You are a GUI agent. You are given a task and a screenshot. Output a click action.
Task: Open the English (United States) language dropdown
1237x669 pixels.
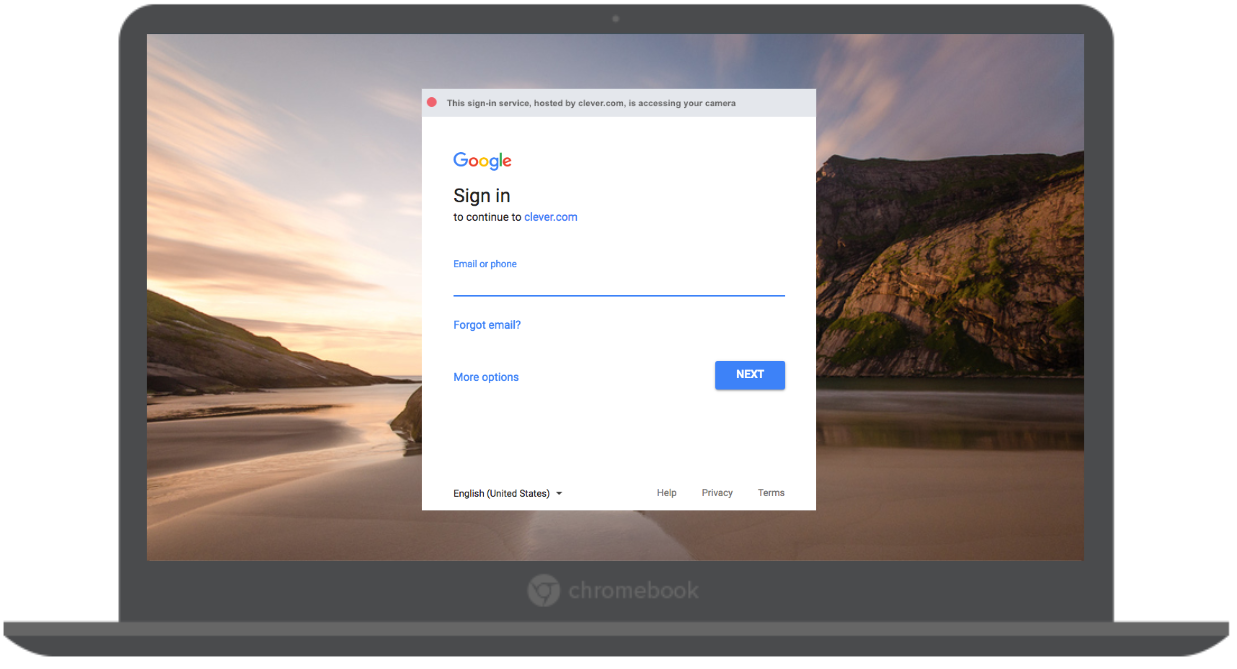[x=500, y=493]
